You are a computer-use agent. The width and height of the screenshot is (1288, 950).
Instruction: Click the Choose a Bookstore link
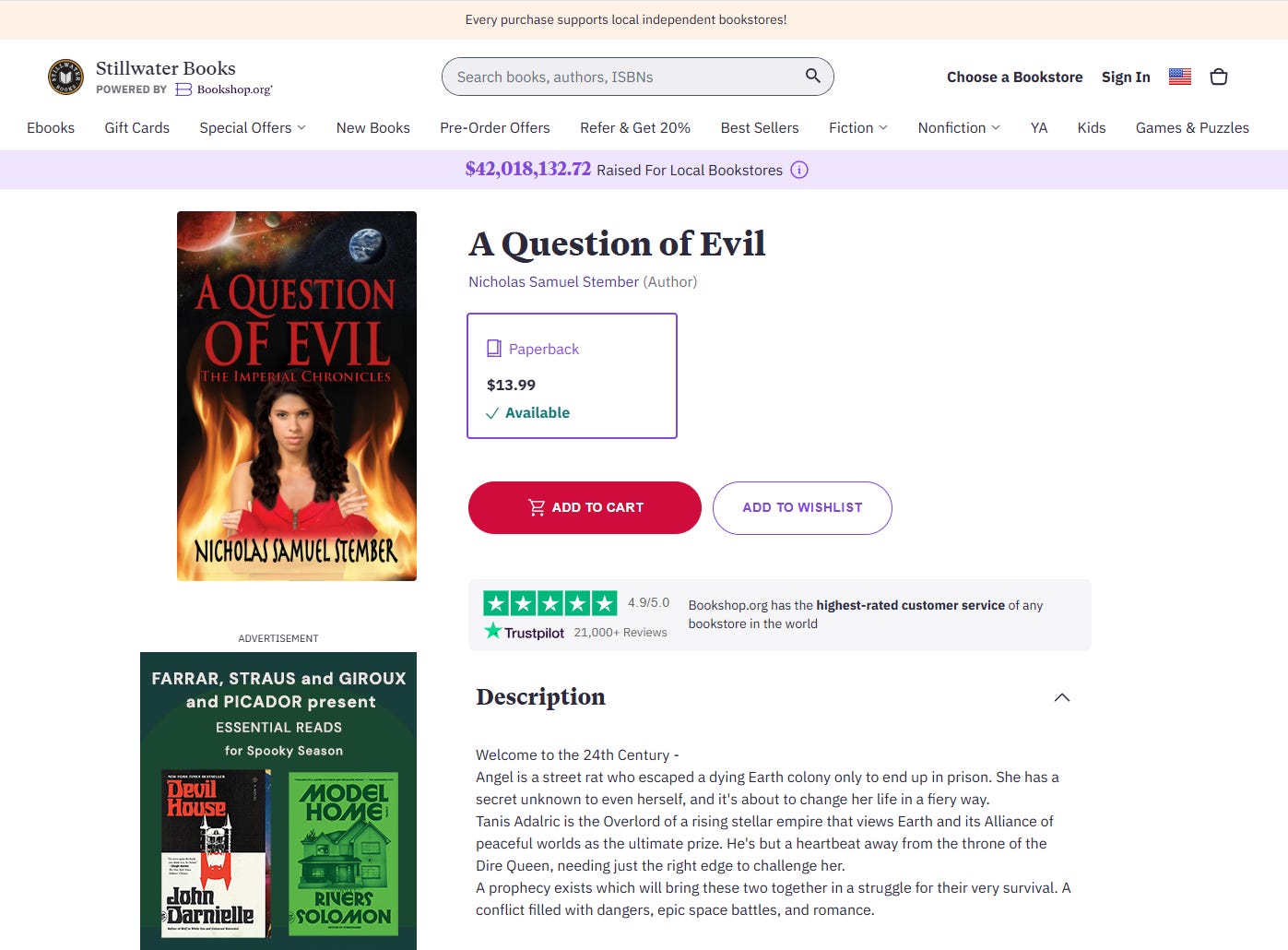point(1014,77)
